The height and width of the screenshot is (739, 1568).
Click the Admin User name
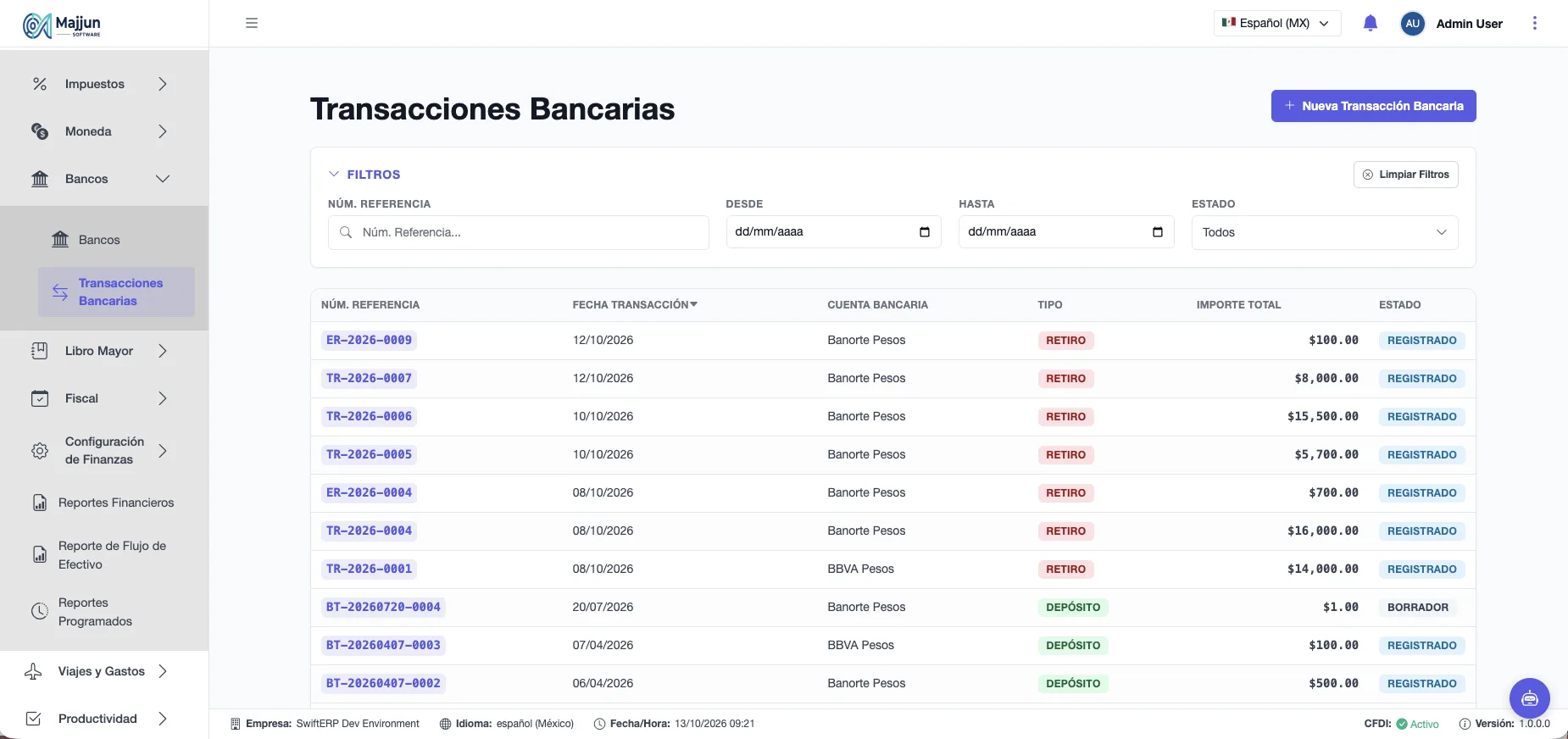(1469, 24)
